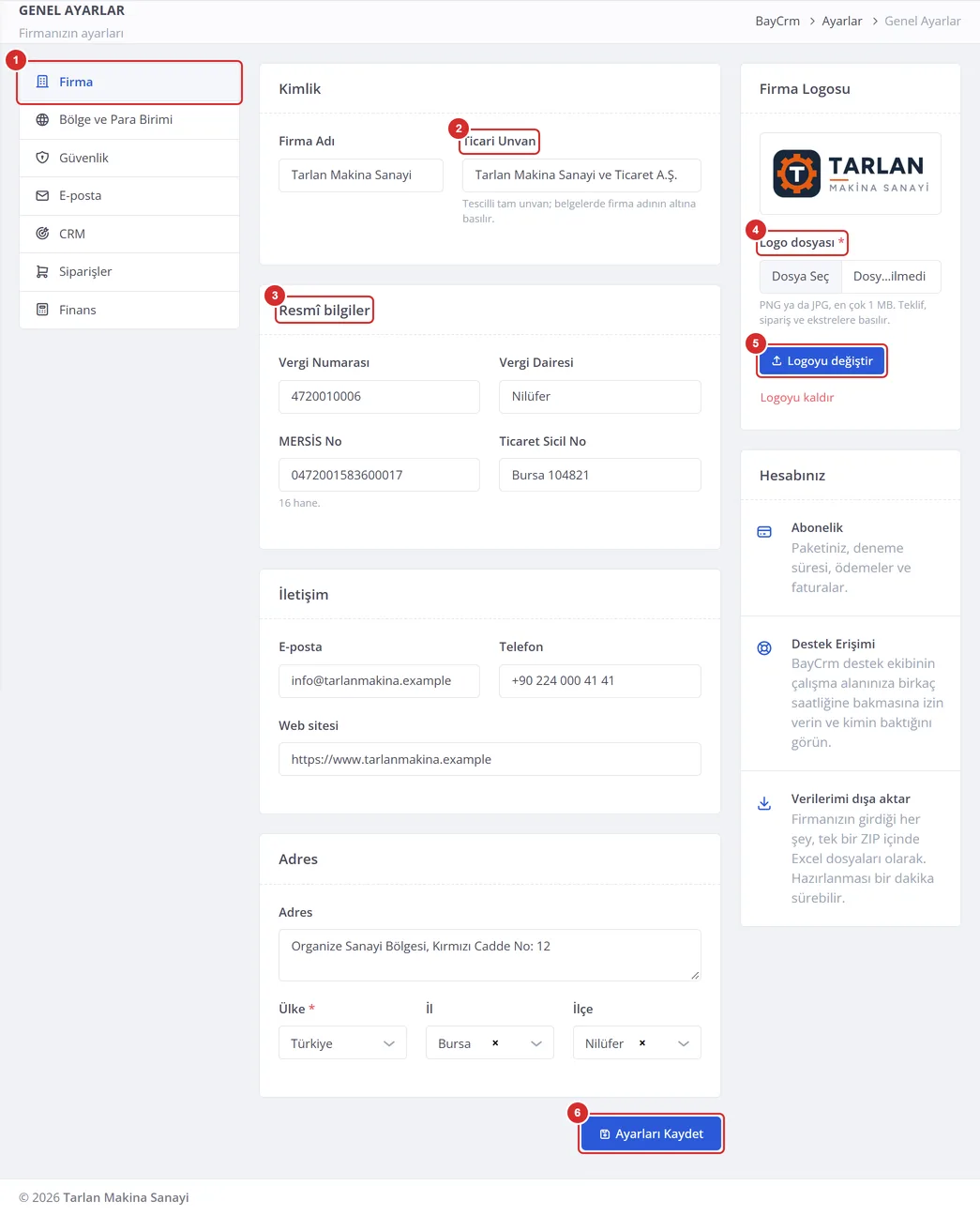Click the card icon next to Abonelik
The height and width of the screenshot is (1216, 980).
coord(764,532)
